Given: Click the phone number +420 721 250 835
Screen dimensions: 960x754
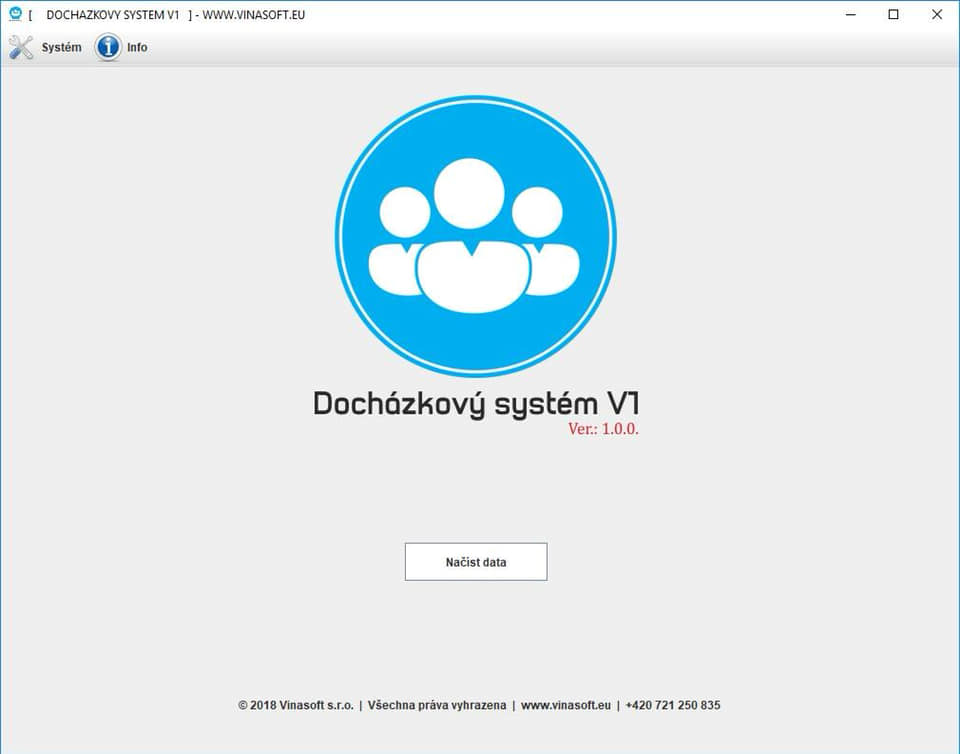Looking at the screenshot, I should [672, 705].
